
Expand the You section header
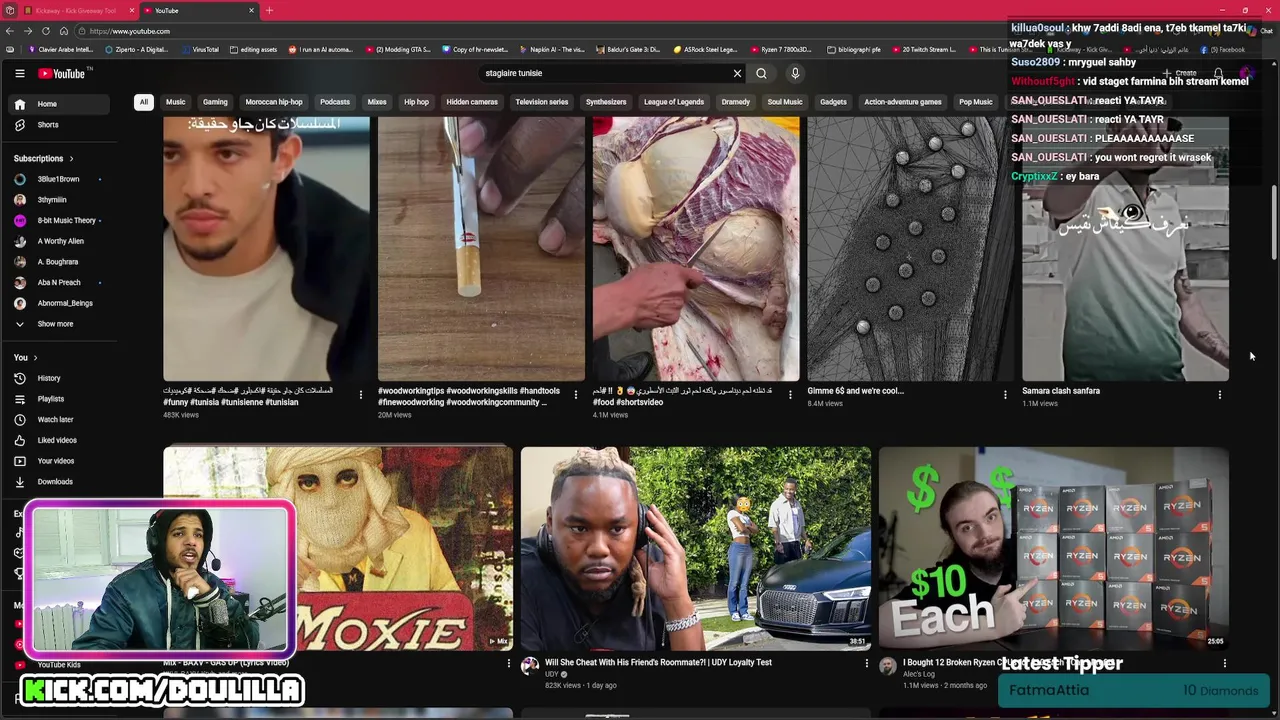click(25, 357)
